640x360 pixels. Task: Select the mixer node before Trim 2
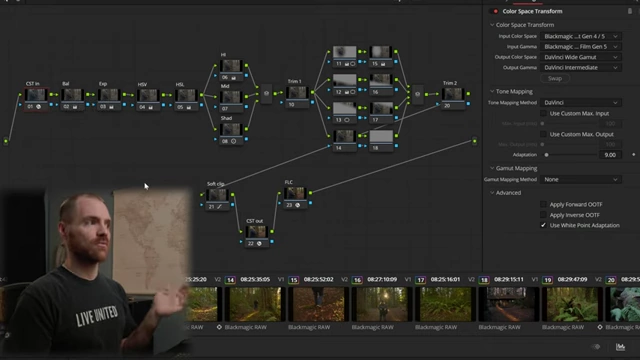coord(418,94)
